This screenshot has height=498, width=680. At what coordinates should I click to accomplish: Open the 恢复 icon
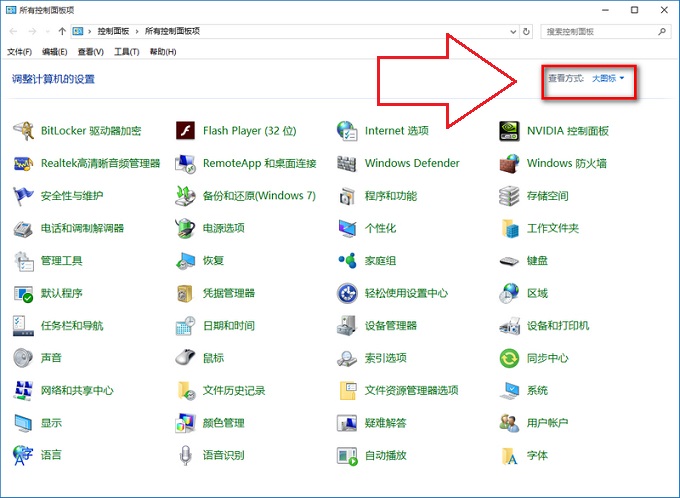(x=185, y=261)
